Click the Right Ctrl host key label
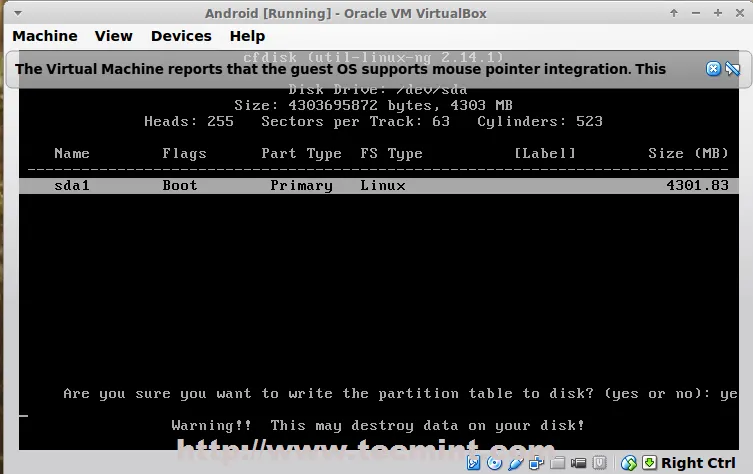Image resolution: width=753 pixels, height=474 pixels. coord(698,463)
